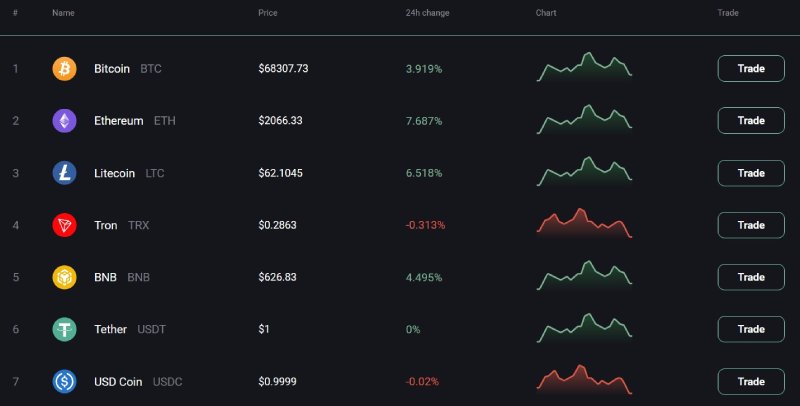The width and height of the screenshot is (800, 406).
Task: Click the green Tether coin icon
Action: tap(64, 329)
